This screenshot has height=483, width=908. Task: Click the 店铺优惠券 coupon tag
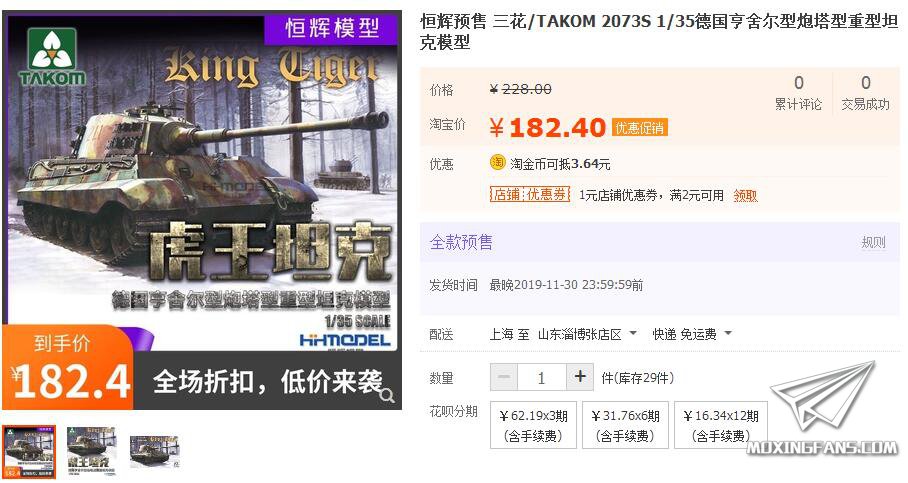(x=530, y=195)
